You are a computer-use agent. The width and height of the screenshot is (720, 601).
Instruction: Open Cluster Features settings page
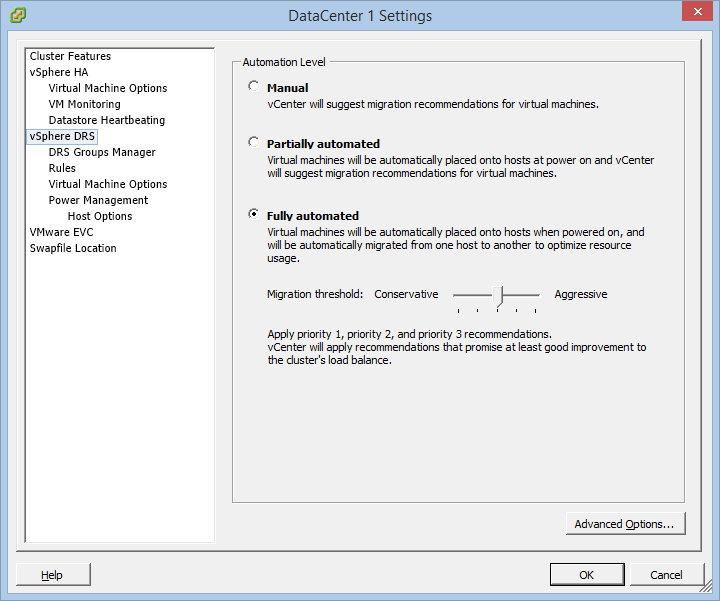point(70,56)
